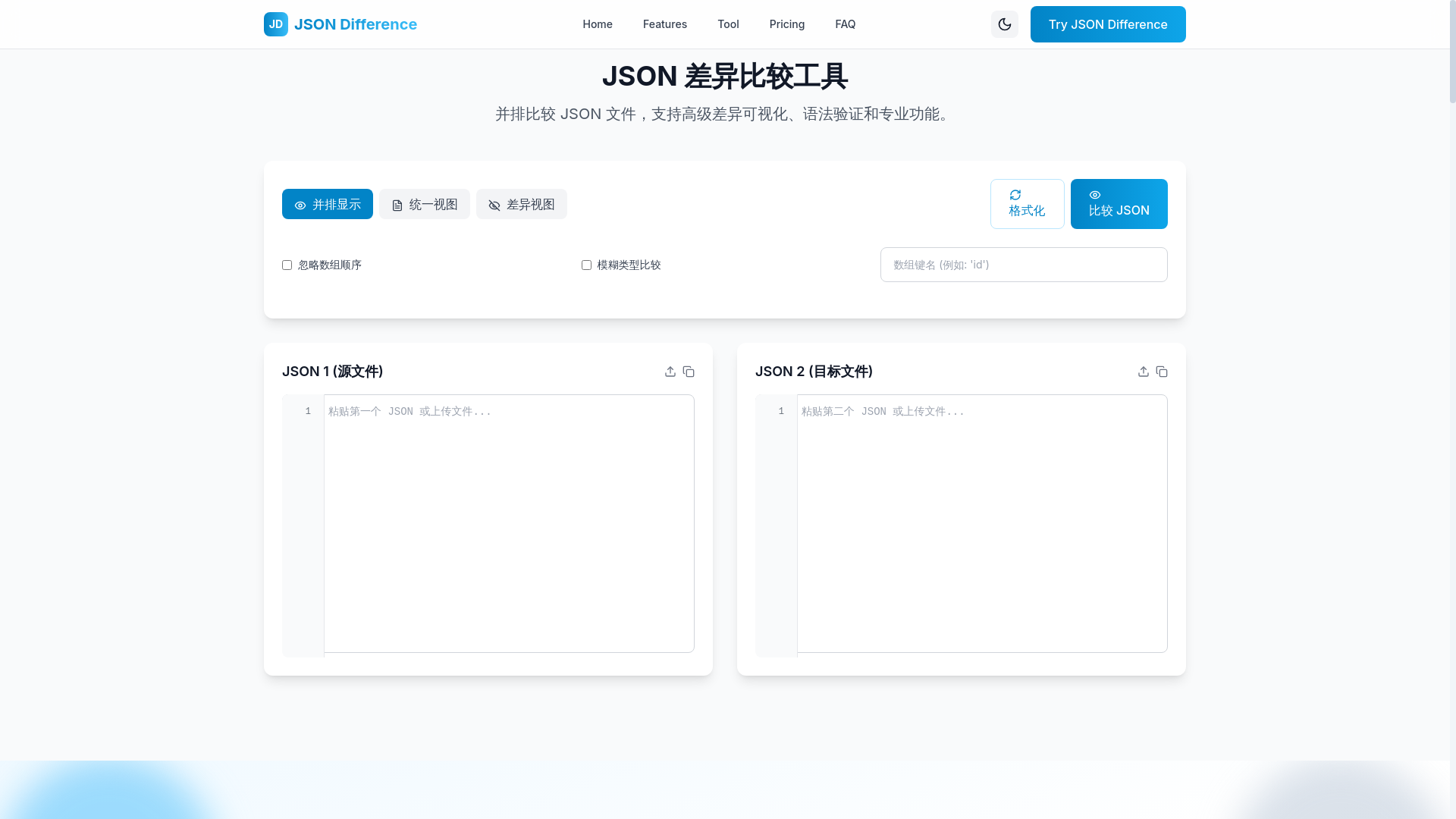The width and height of the screenshot is (1456, 819).
Task: Click Try JSON Difference button
Action: tap(1108, 24)
